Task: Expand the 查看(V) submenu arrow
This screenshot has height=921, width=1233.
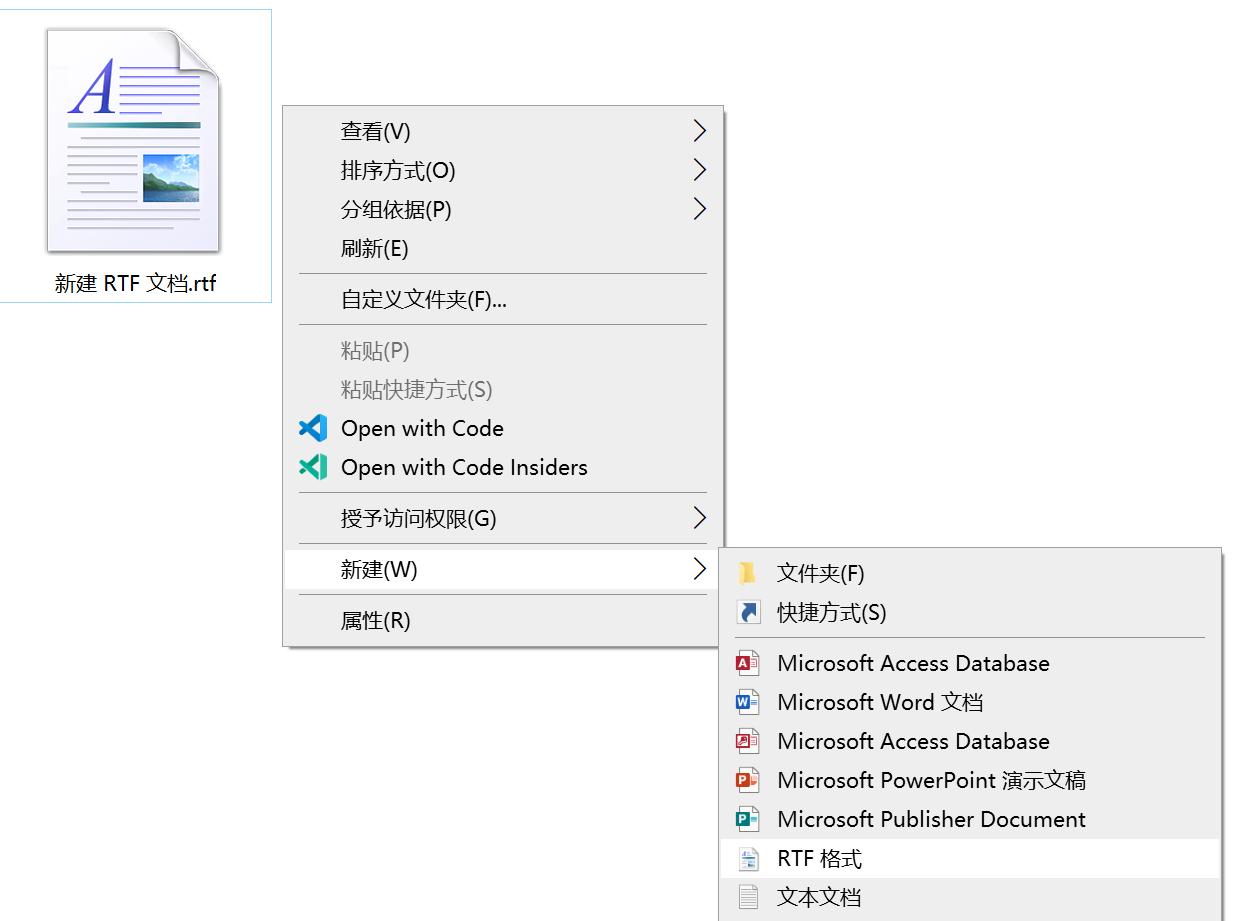Action: 699,130
